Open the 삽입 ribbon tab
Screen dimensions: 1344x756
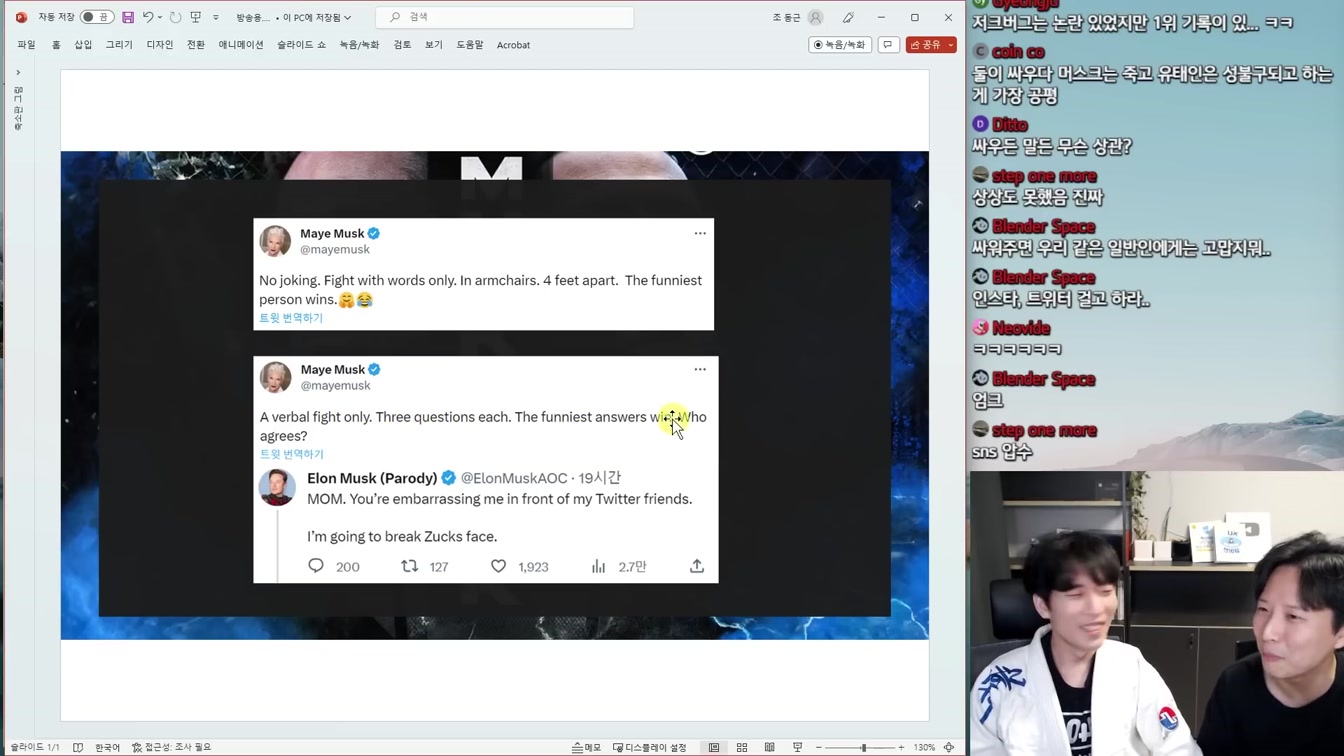[83, 45]
